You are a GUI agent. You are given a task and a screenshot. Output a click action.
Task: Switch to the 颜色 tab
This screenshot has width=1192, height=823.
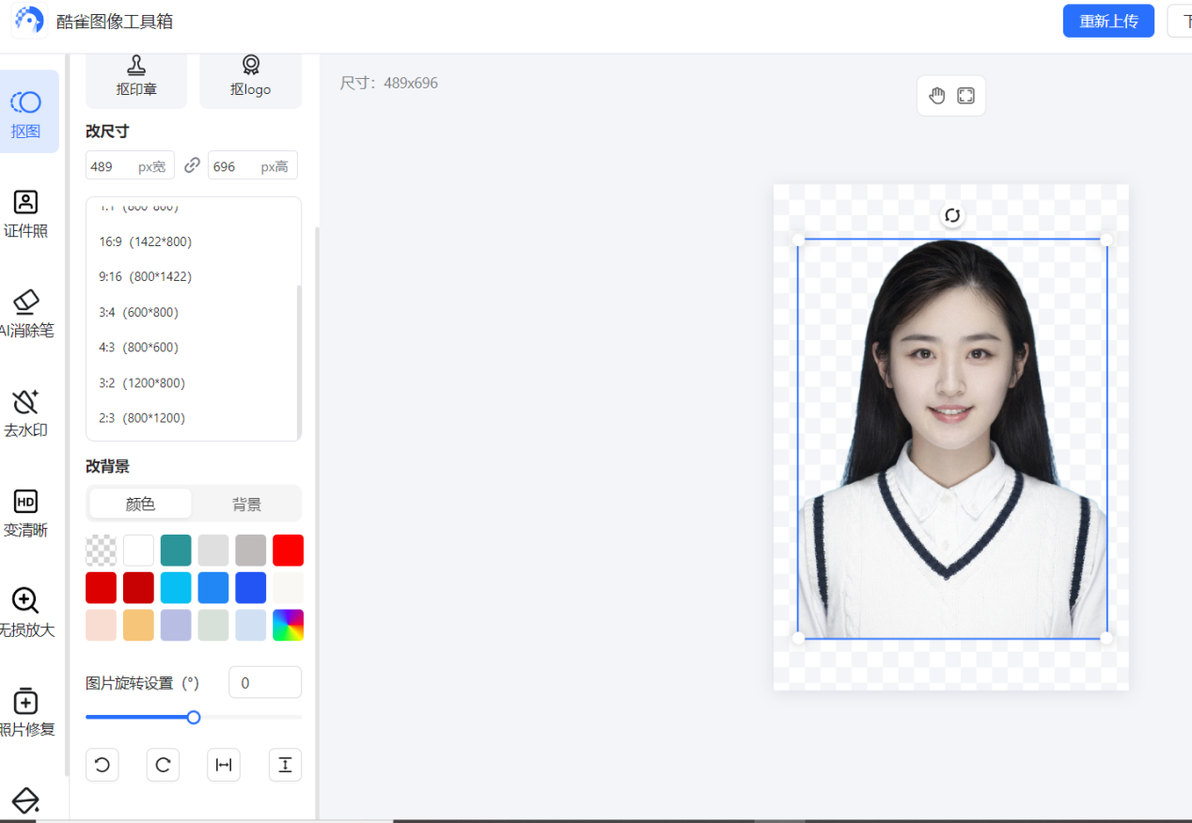tap(140, 504)
